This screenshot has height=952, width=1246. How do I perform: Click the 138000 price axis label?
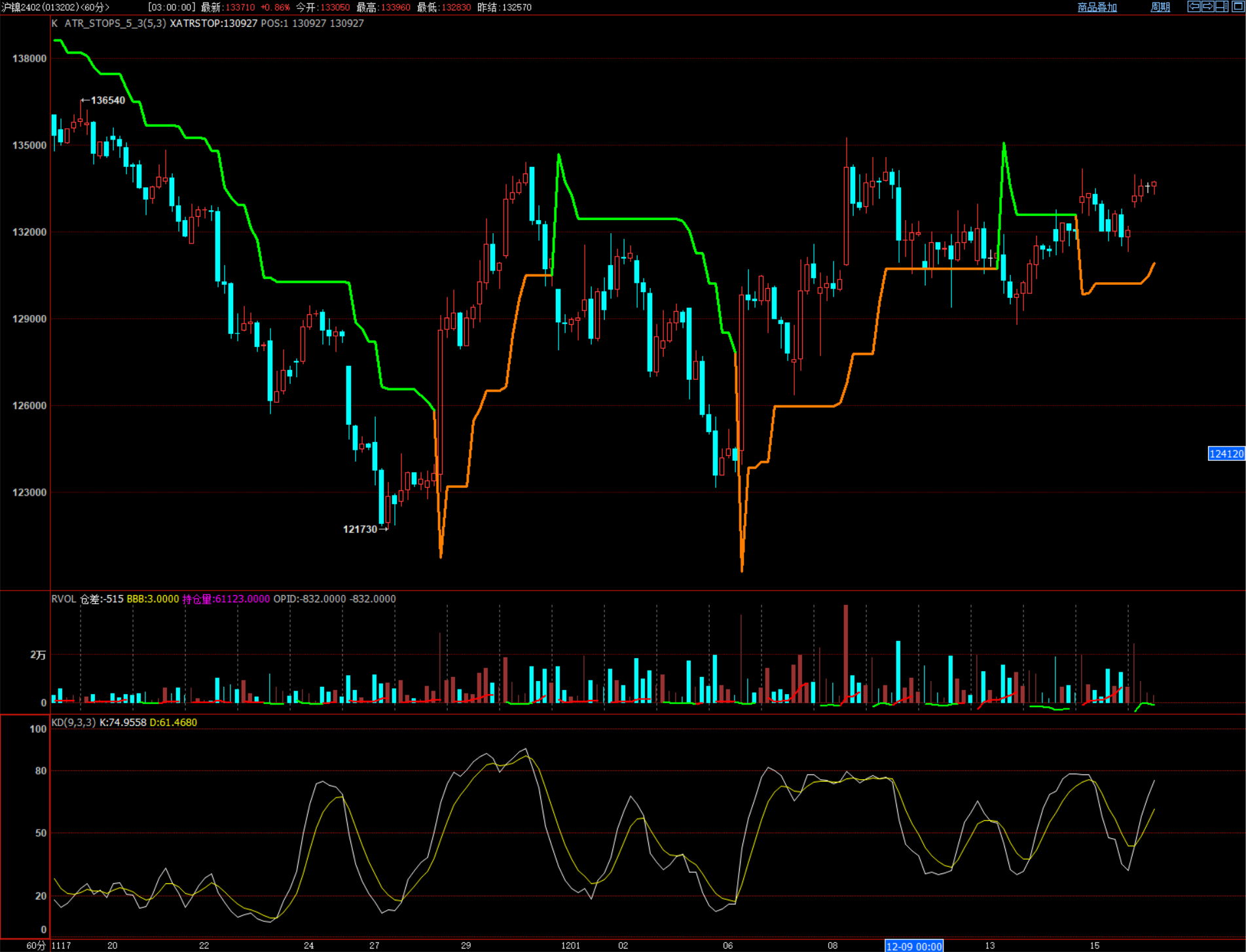click(29, 58)
